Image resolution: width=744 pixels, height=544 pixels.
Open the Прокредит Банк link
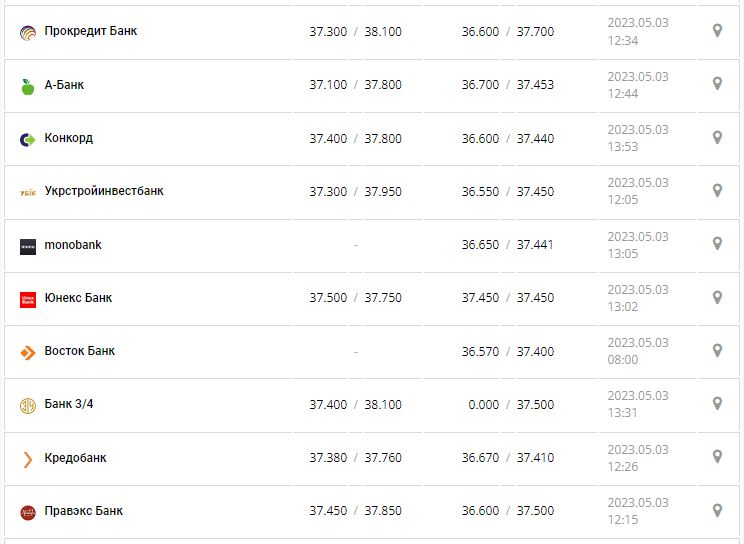[91, 31]
